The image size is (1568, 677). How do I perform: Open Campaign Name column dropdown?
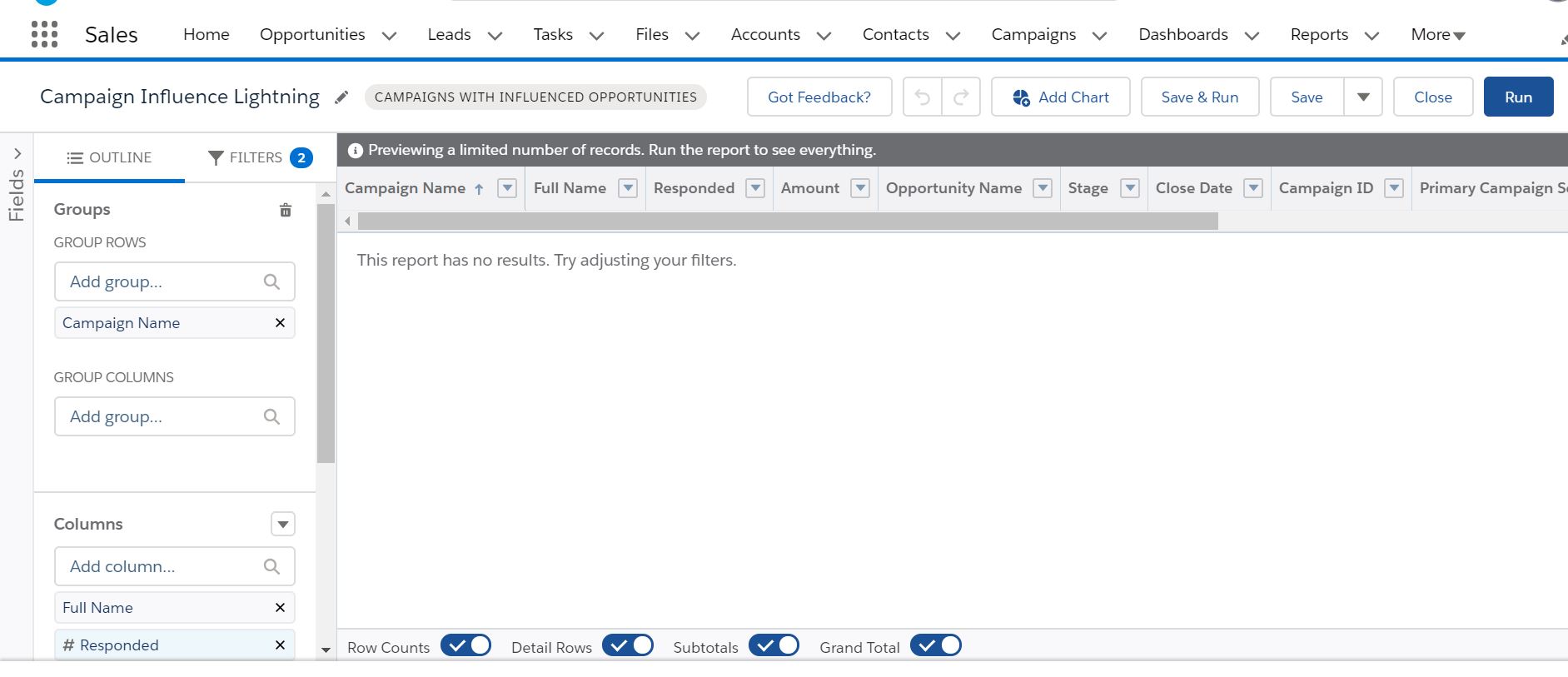[507, 188]
